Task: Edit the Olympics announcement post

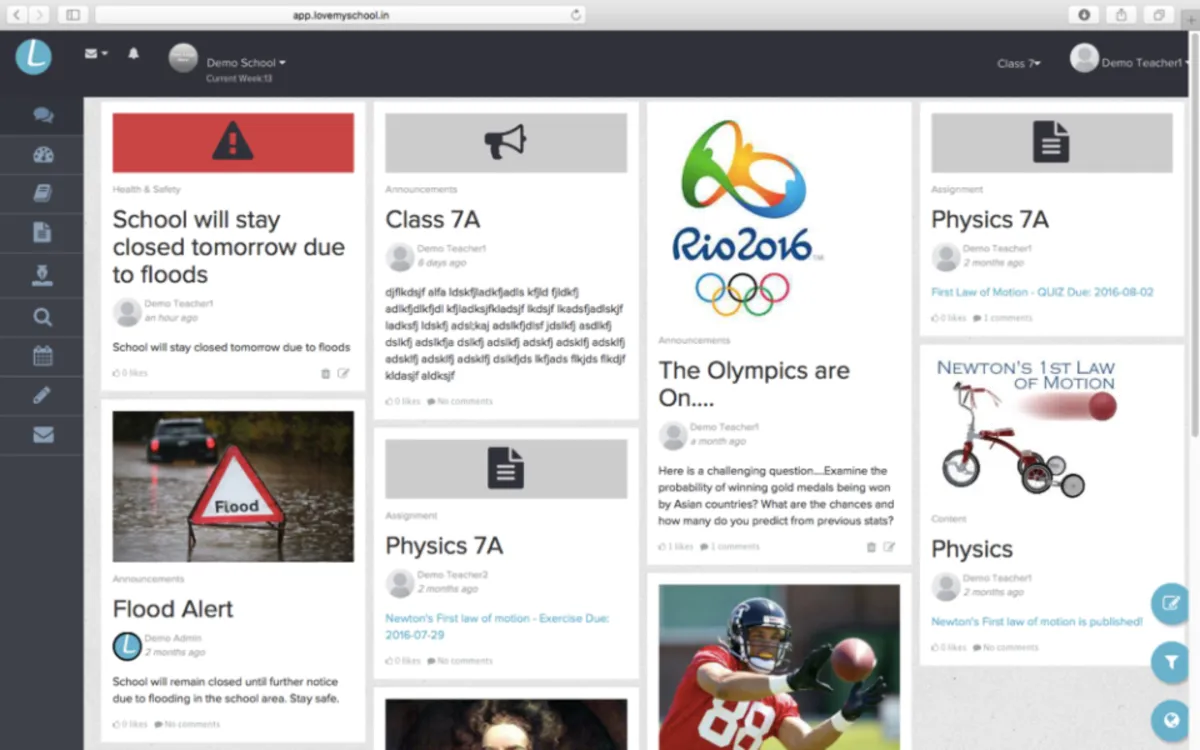Action: (x=889, y=547)
